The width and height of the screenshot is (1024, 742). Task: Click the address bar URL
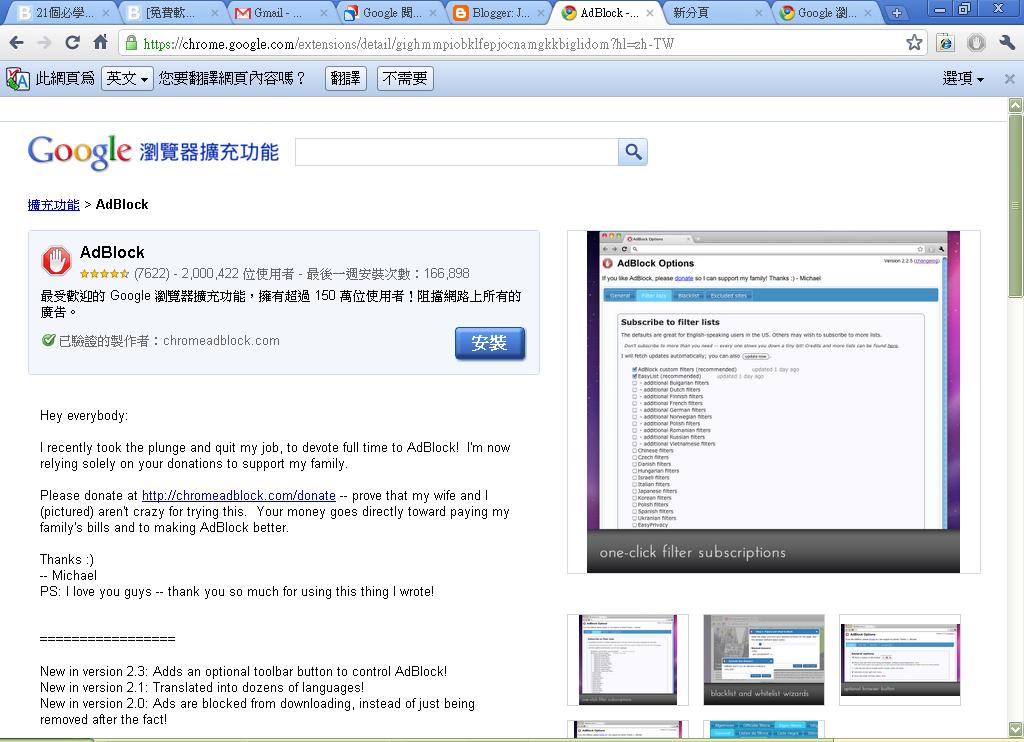pyautogui.click(x=408, y=44)
